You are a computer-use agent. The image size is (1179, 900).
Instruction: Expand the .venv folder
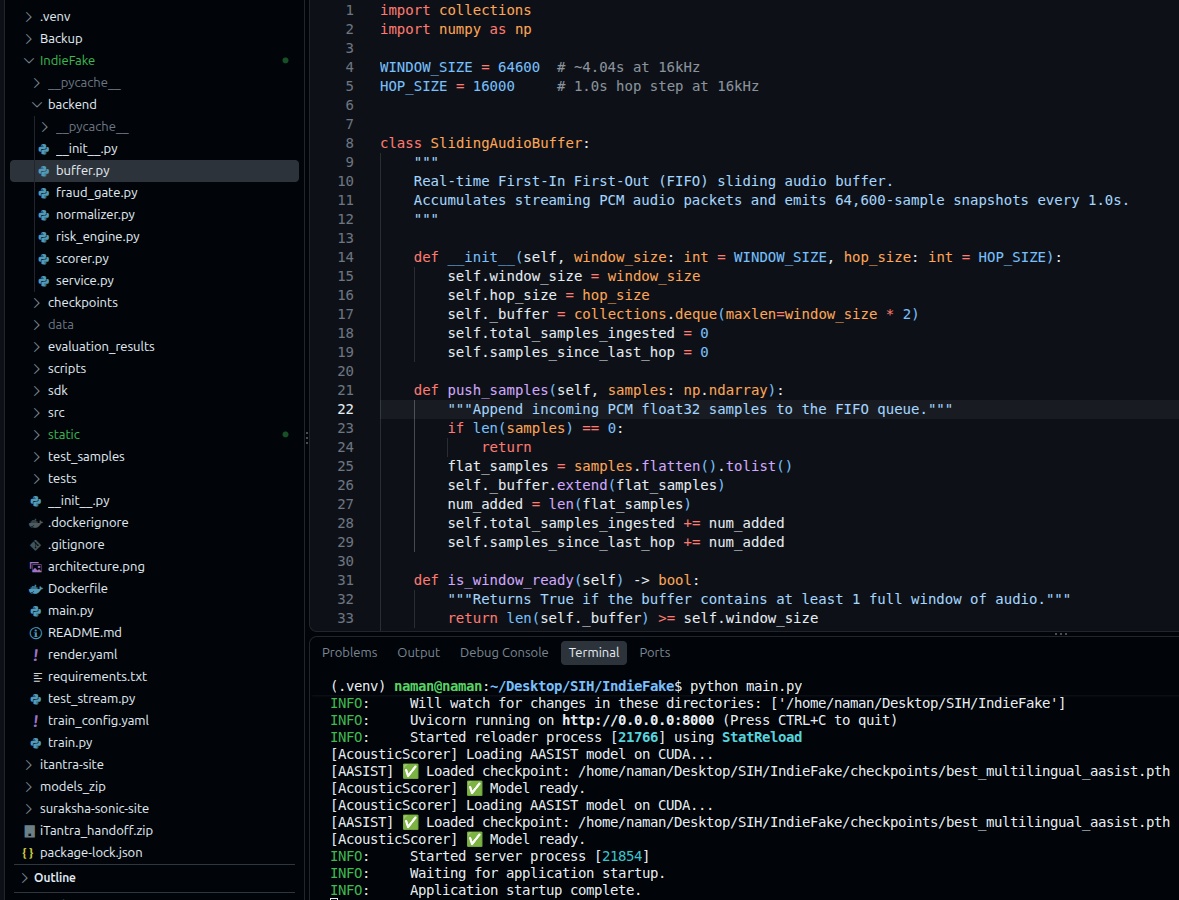coord(29,17)
